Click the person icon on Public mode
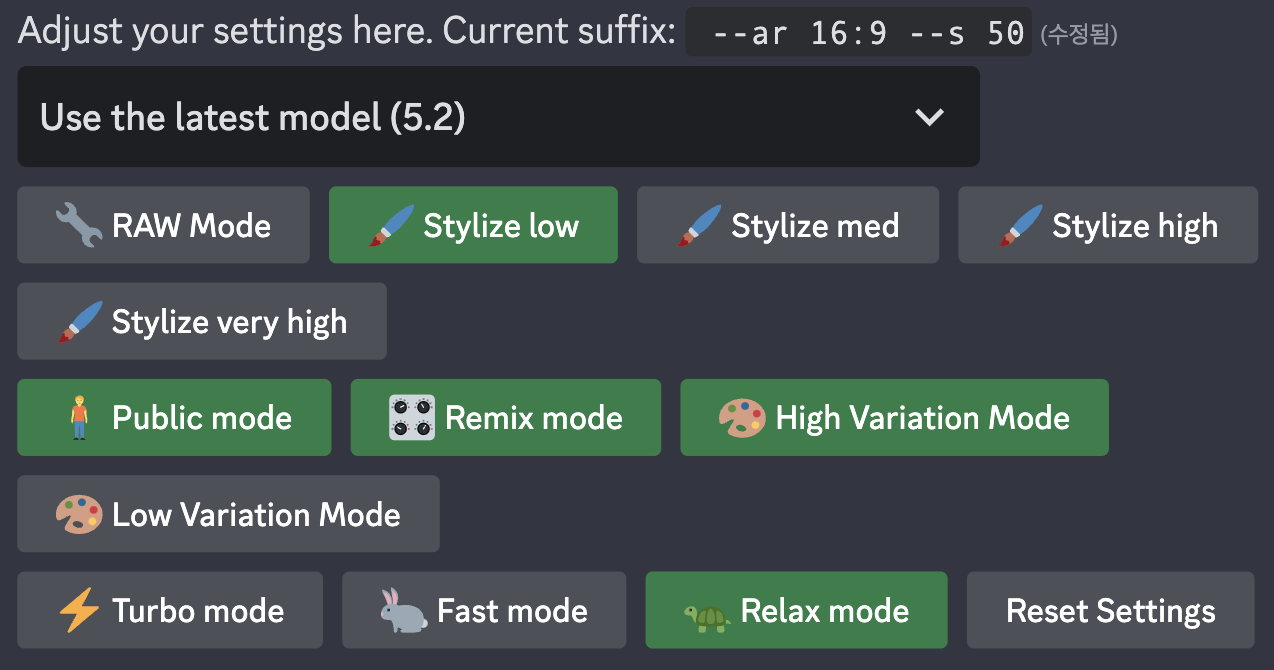 [79, 418]
